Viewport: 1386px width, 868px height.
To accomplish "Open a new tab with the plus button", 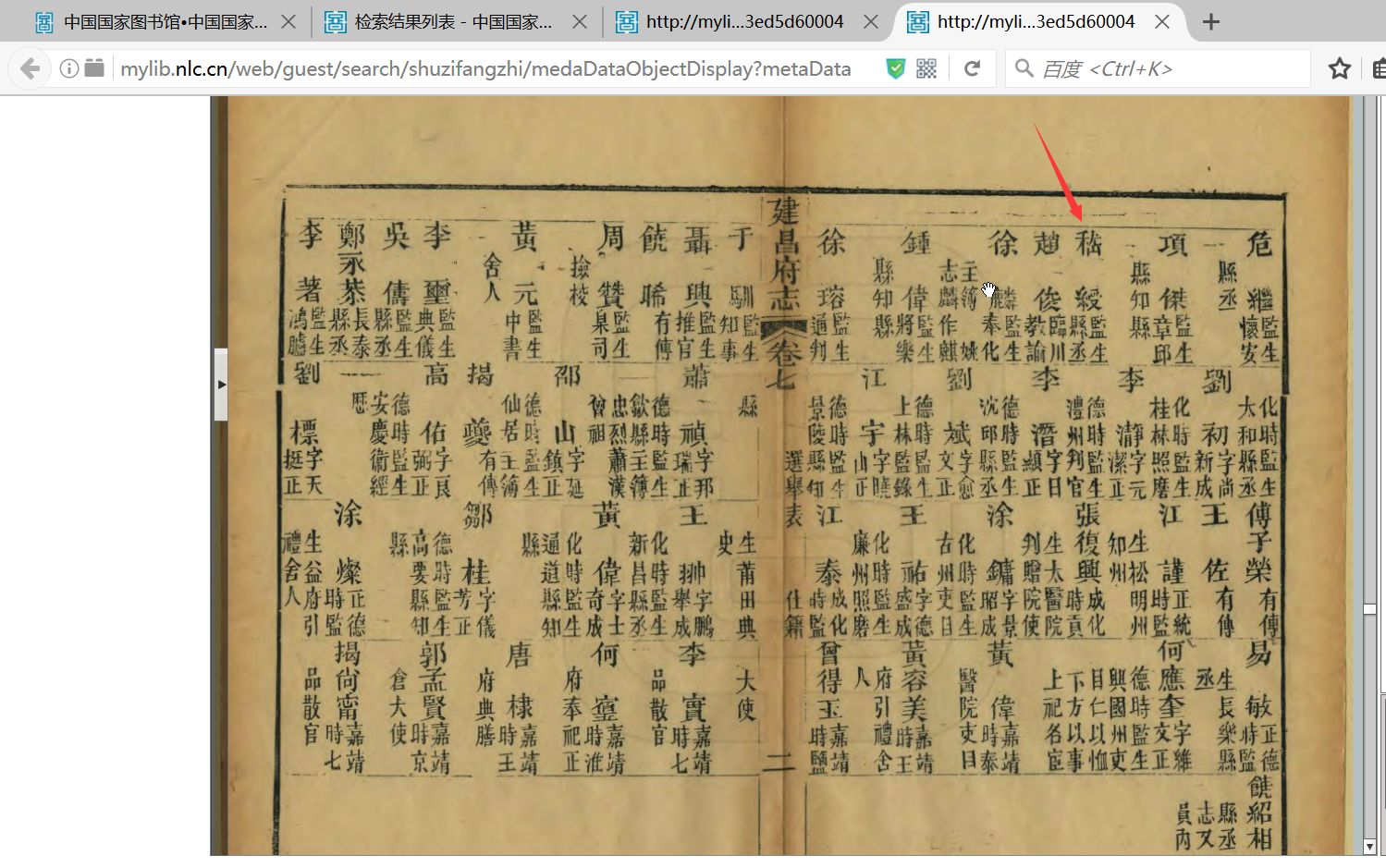I will click(x=1210, y=21).
